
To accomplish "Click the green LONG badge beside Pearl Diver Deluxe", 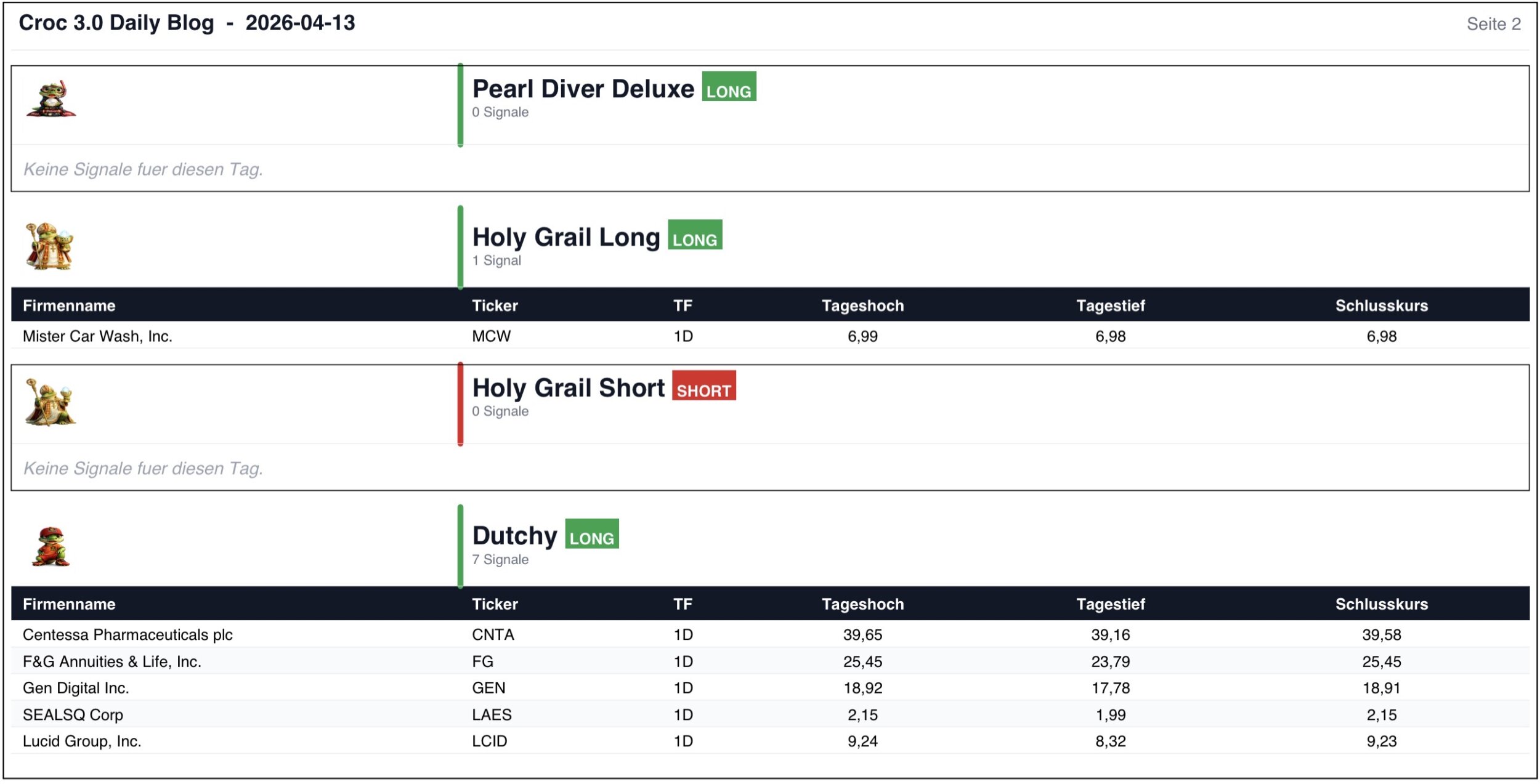I will coord(729,87).
